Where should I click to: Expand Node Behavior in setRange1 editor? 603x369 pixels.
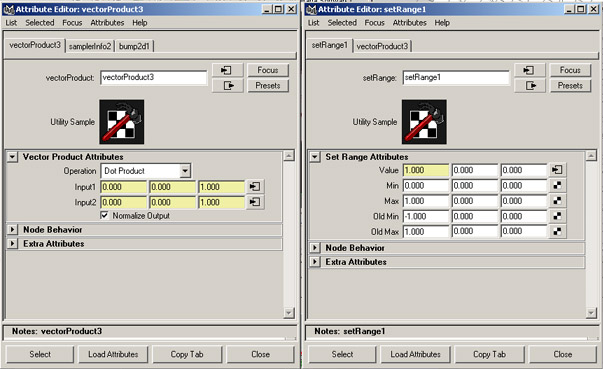pos(315,248)
